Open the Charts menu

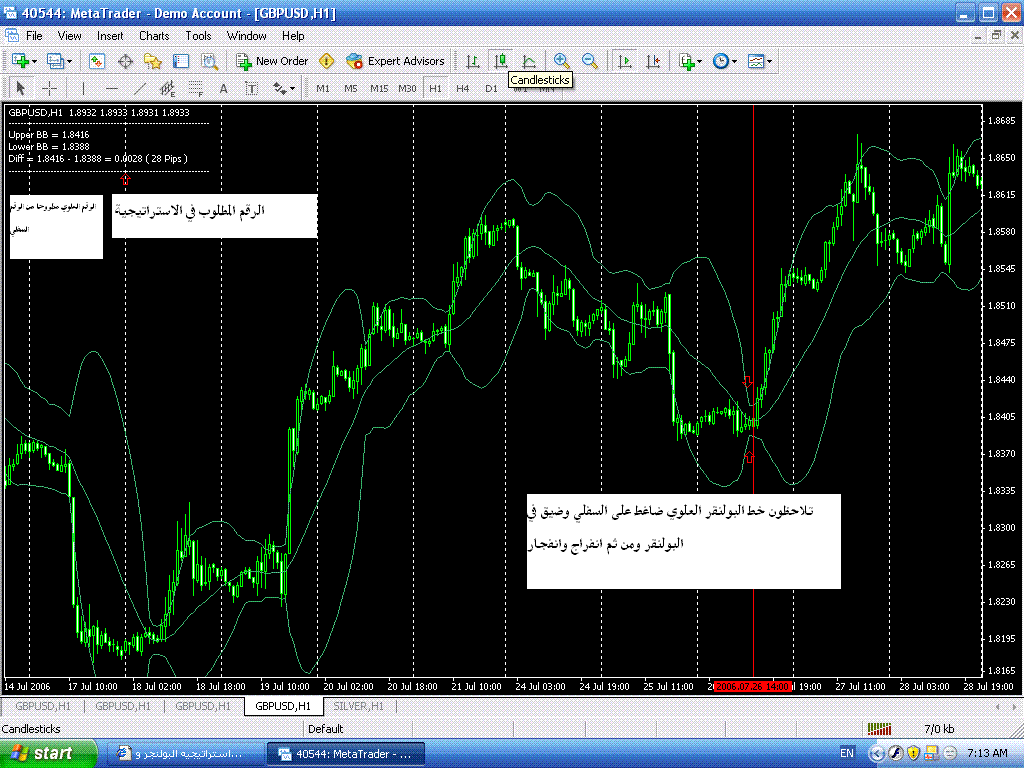coord(154,36)
